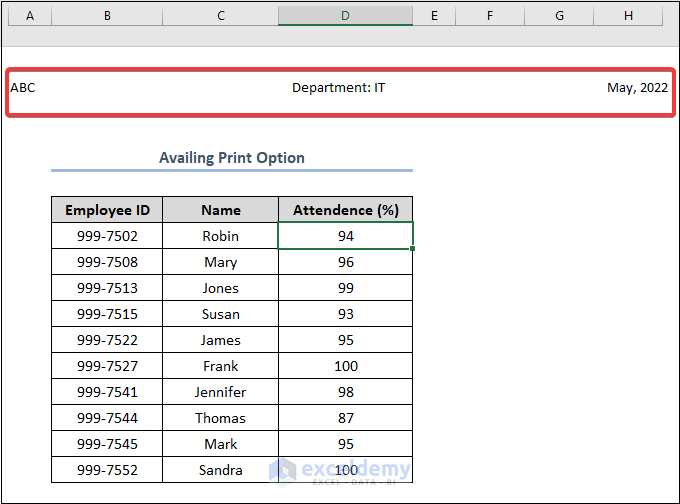Select the column H header

(x=628, y=16)
